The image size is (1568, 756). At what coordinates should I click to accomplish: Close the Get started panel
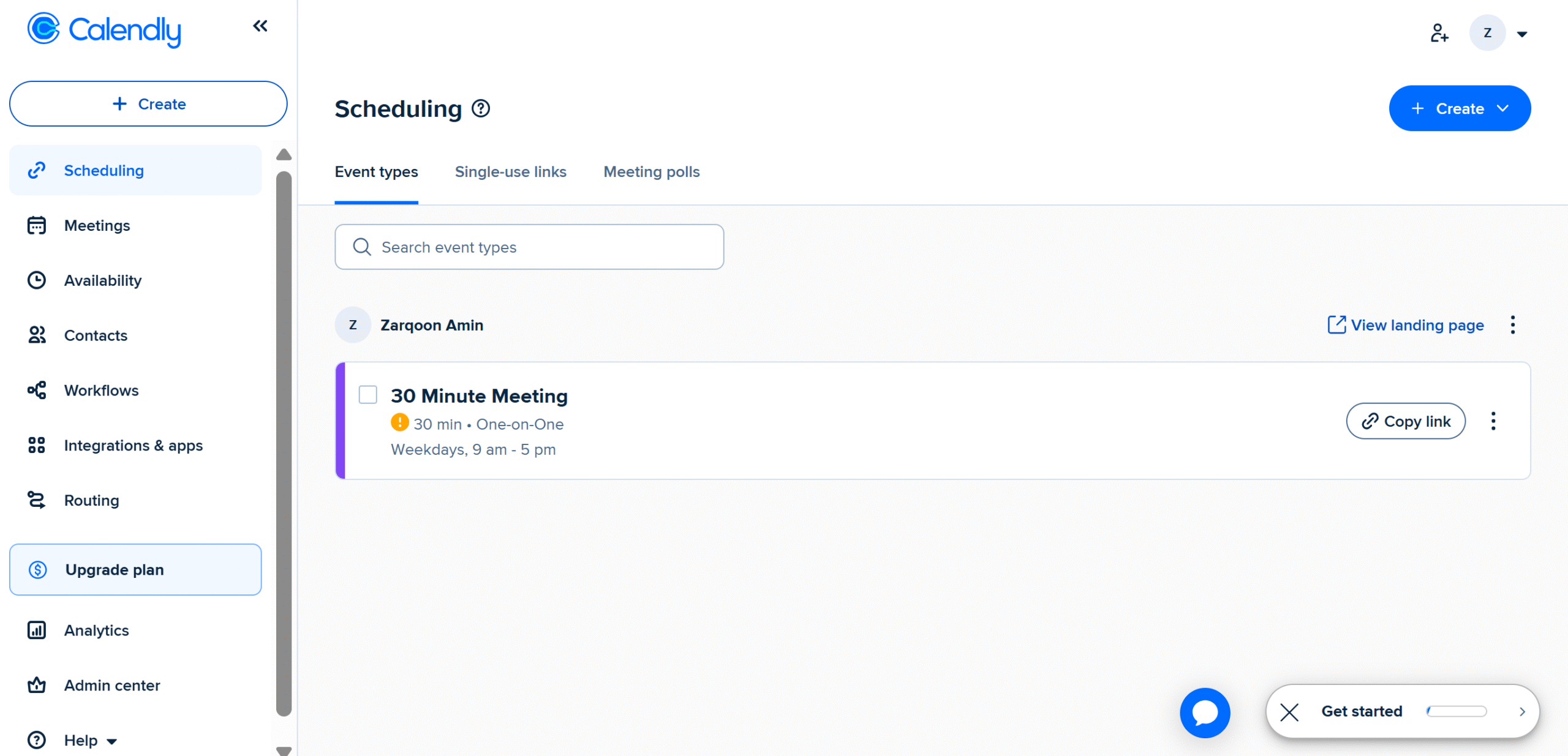[x=1289, y=712]
